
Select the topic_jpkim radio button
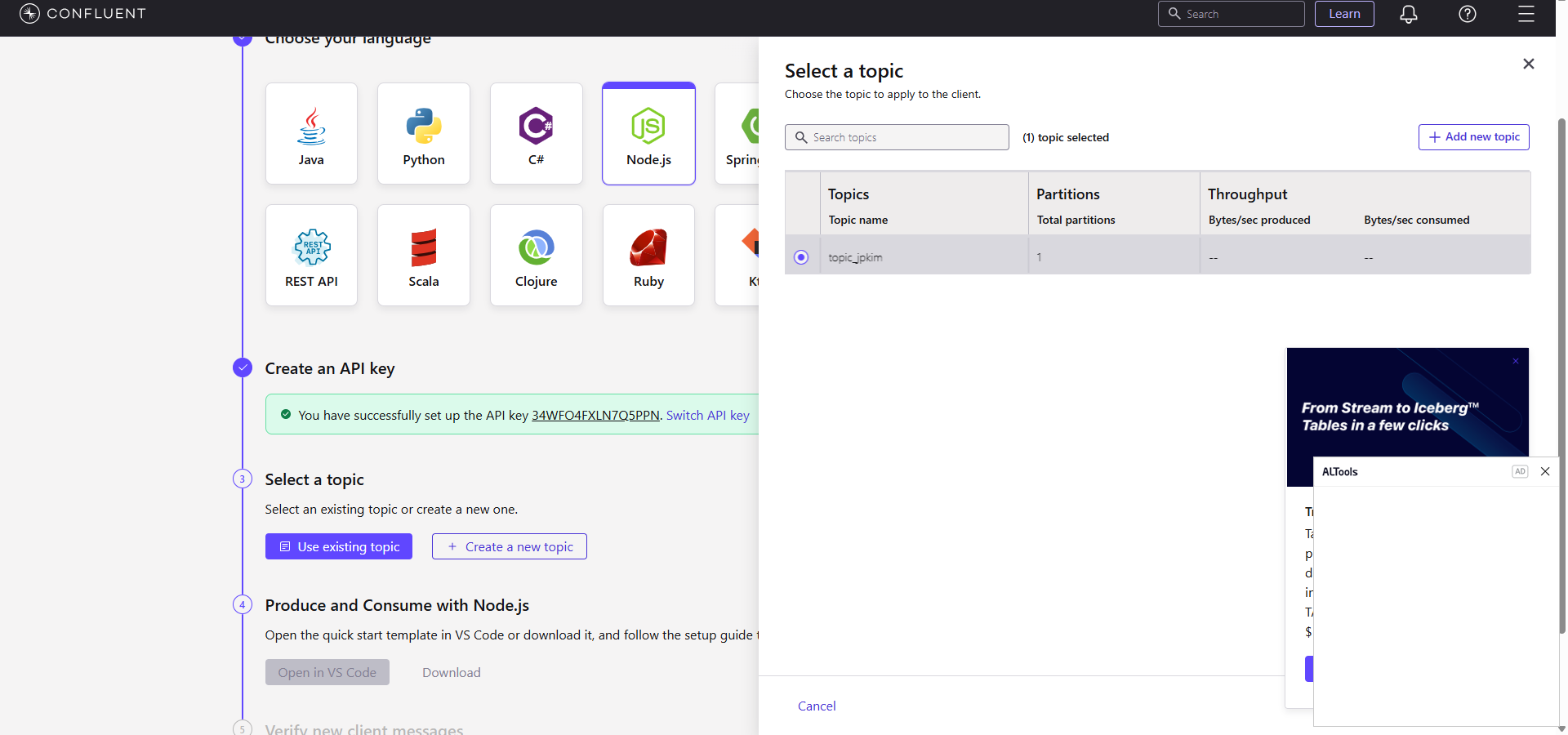801,257
